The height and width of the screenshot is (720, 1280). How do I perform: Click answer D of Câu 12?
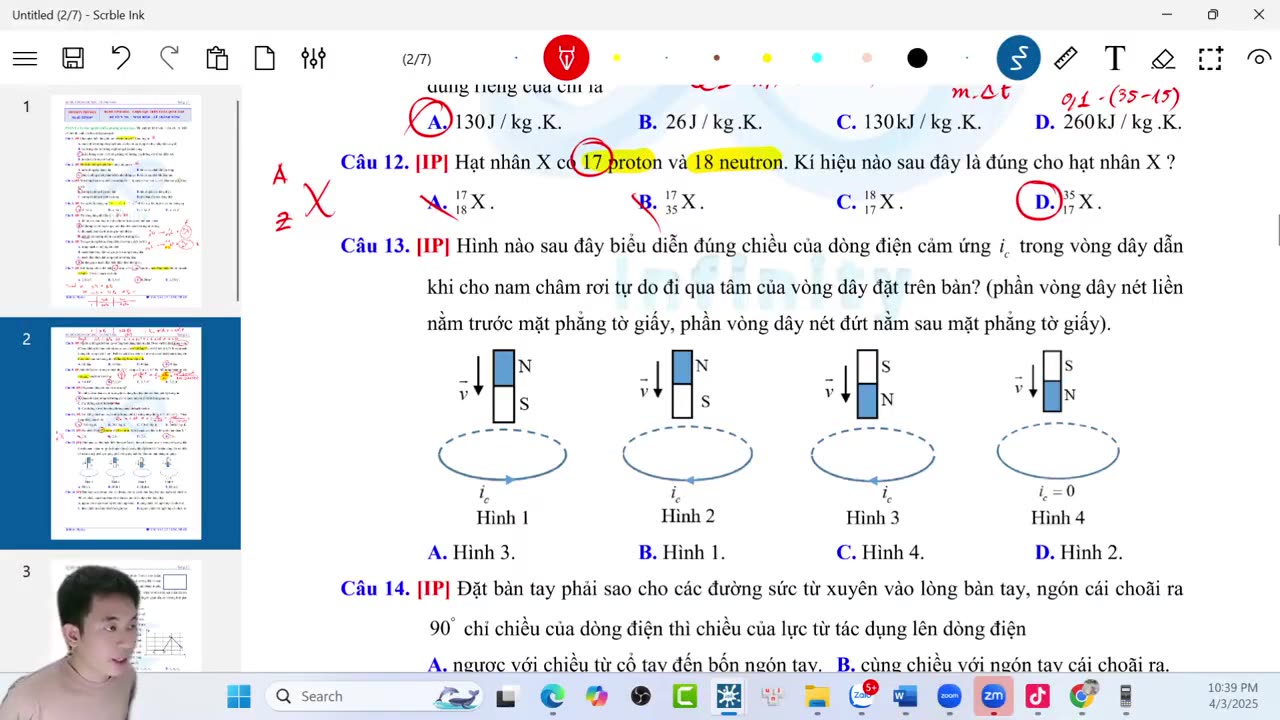tap(1068, 202)
